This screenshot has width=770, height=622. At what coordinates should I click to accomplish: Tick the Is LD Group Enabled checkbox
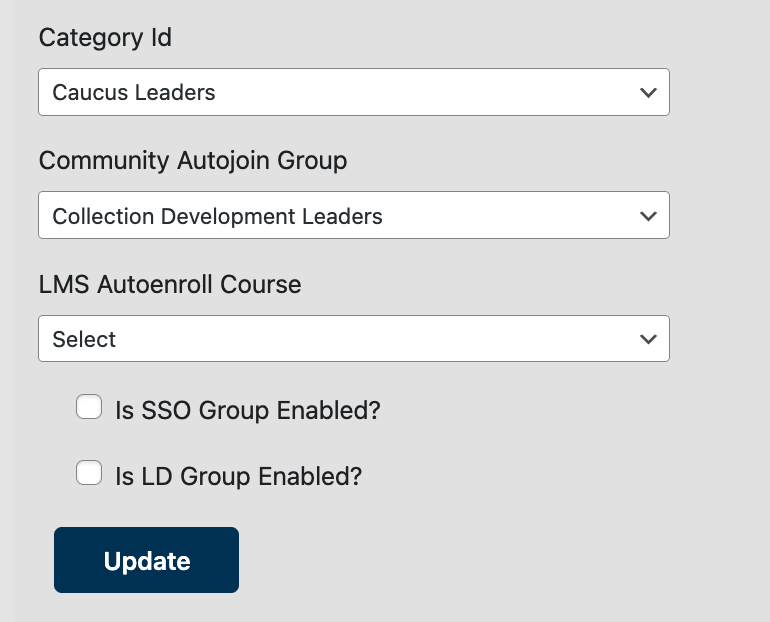tap(90, 473)
